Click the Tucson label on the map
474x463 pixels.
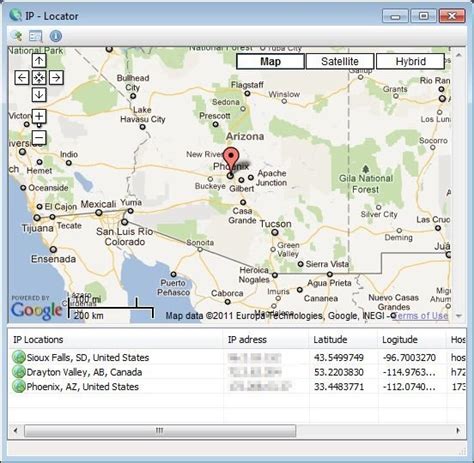(x=275, y=223)
